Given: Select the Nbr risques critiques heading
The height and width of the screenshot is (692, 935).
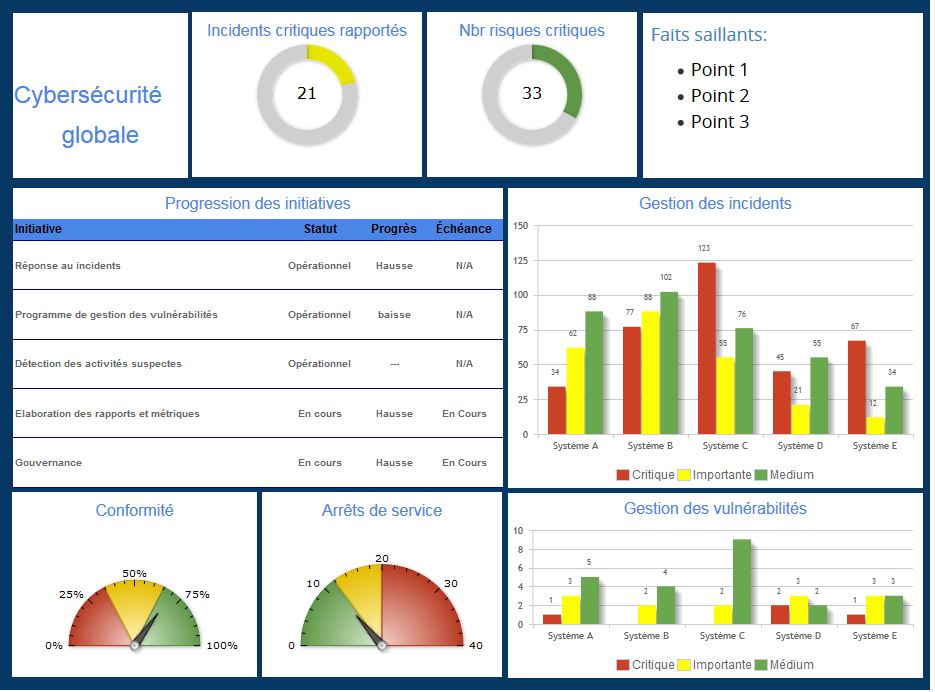Looking at the screenshot, I should pyautogui.click(x=532, y=30).
